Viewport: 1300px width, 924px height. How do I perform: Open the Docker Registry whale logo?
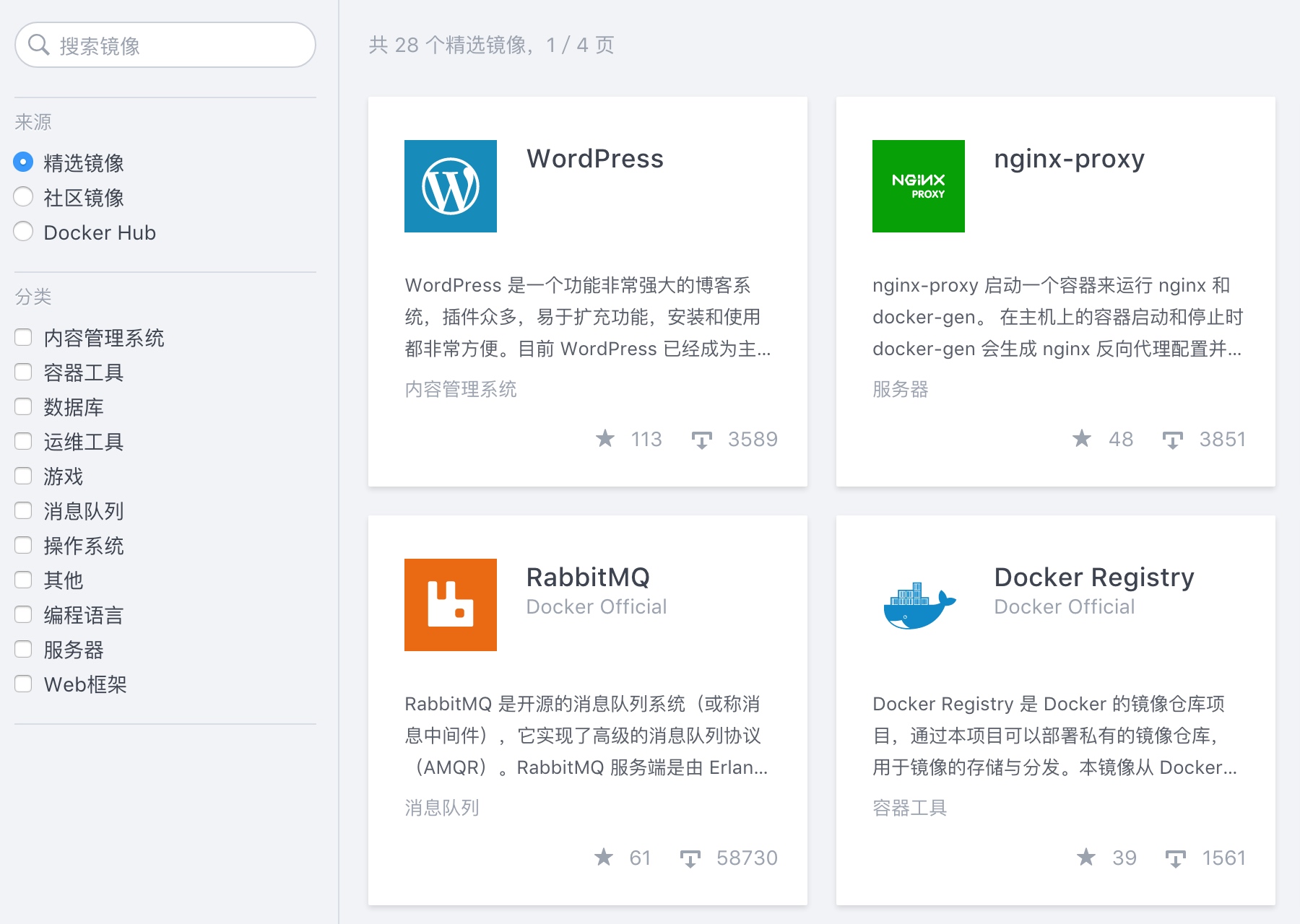click(x=919, y=605)
